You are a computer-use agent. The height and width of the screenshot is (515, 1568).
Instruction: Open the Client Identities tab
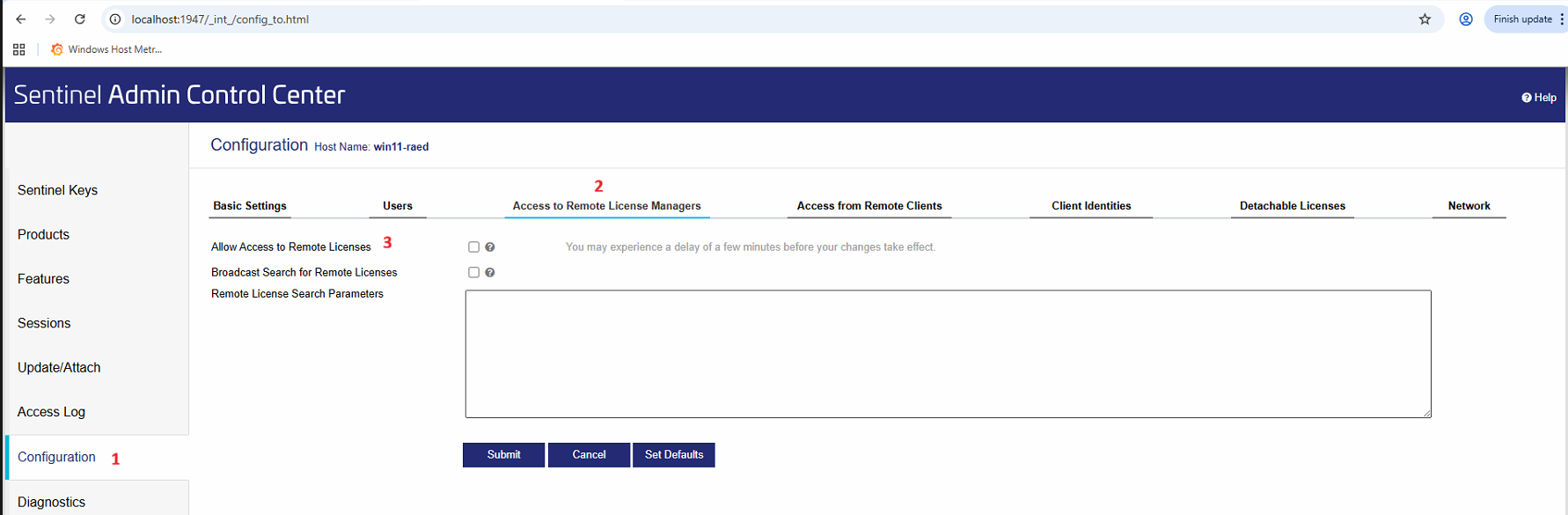tap(1091, 206)
